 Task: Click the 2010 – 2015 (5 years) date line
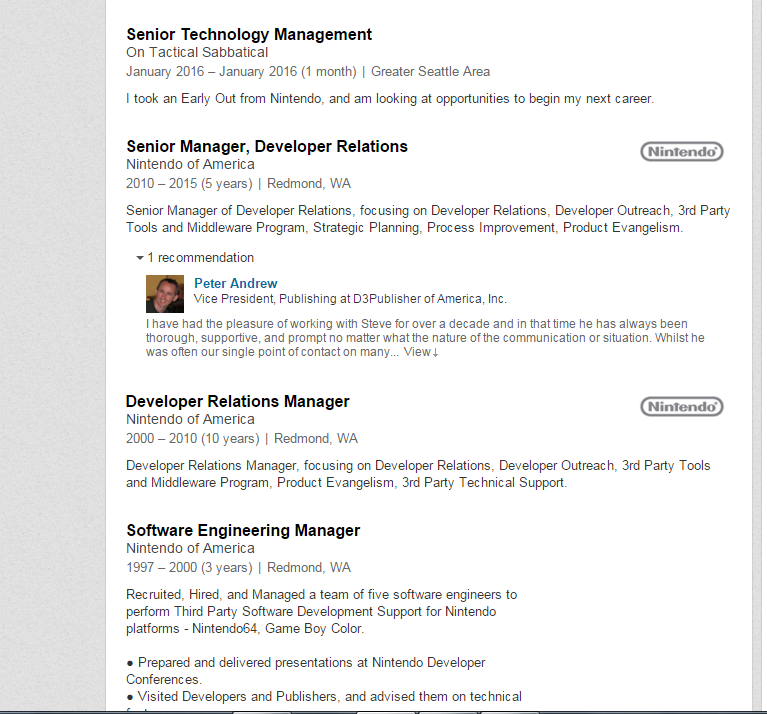click(239, 183)
